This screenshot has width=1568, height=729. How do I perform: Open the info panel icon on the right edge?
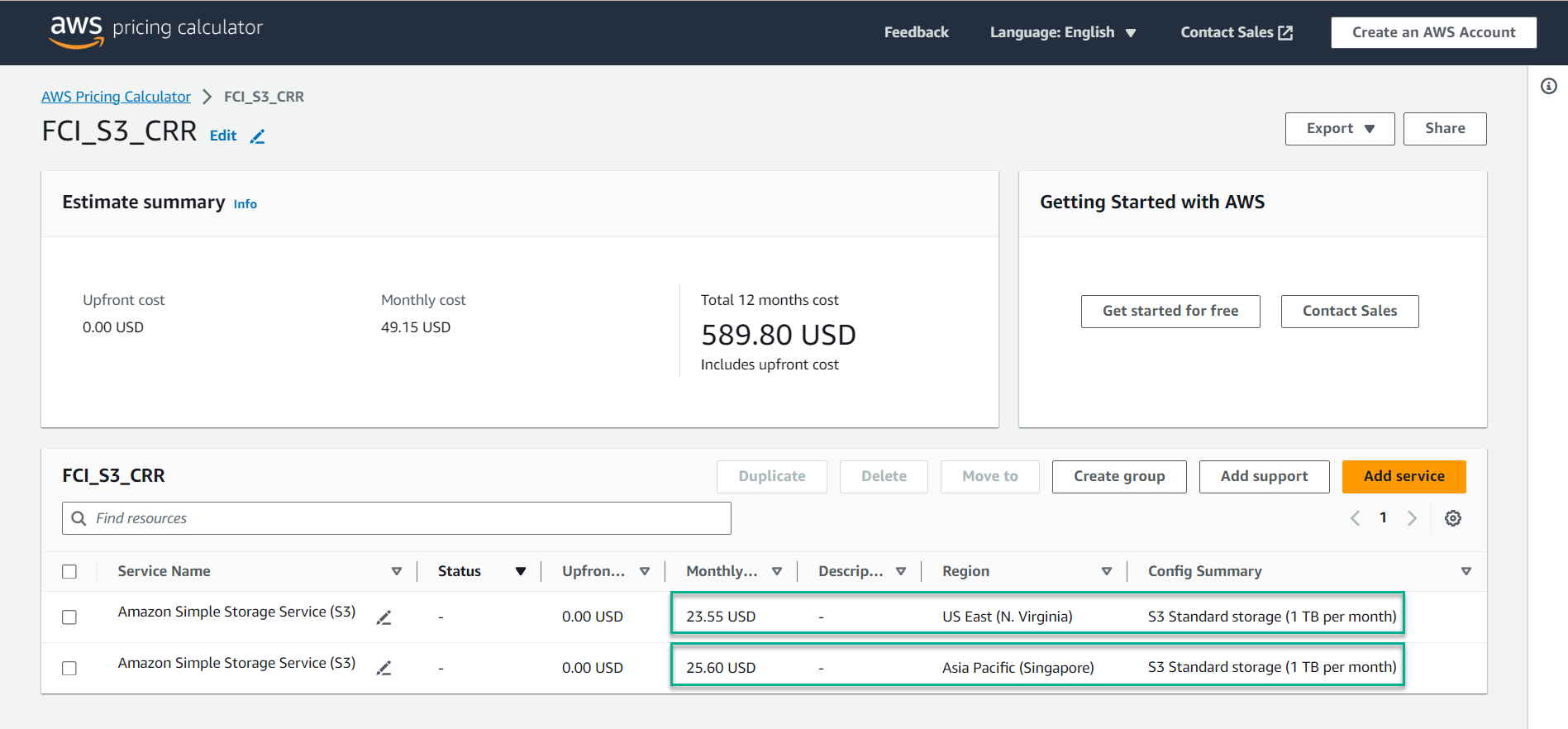(x=1549, y=86)
